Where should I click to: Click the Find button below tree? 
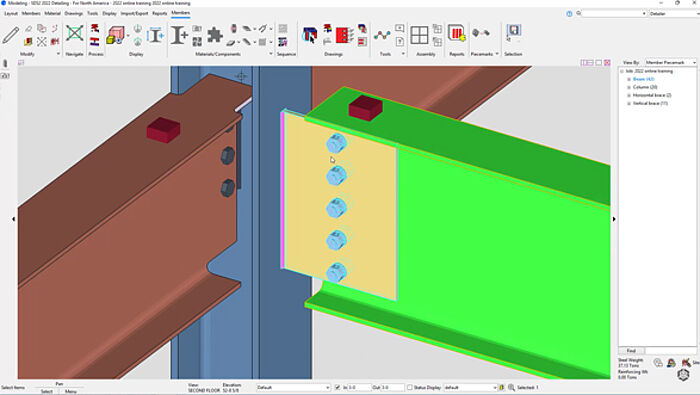tap(631, 351)
